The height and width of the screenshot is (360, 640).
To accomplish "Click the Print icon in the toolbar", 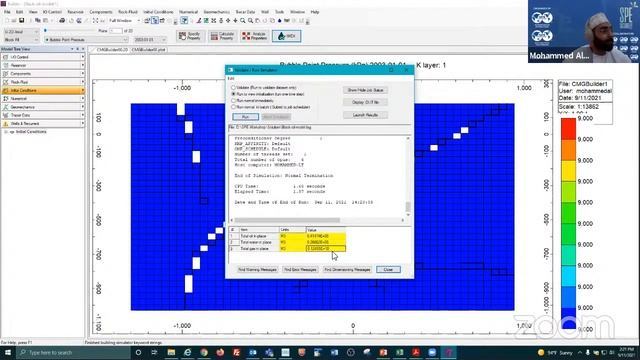I will 62,20.
